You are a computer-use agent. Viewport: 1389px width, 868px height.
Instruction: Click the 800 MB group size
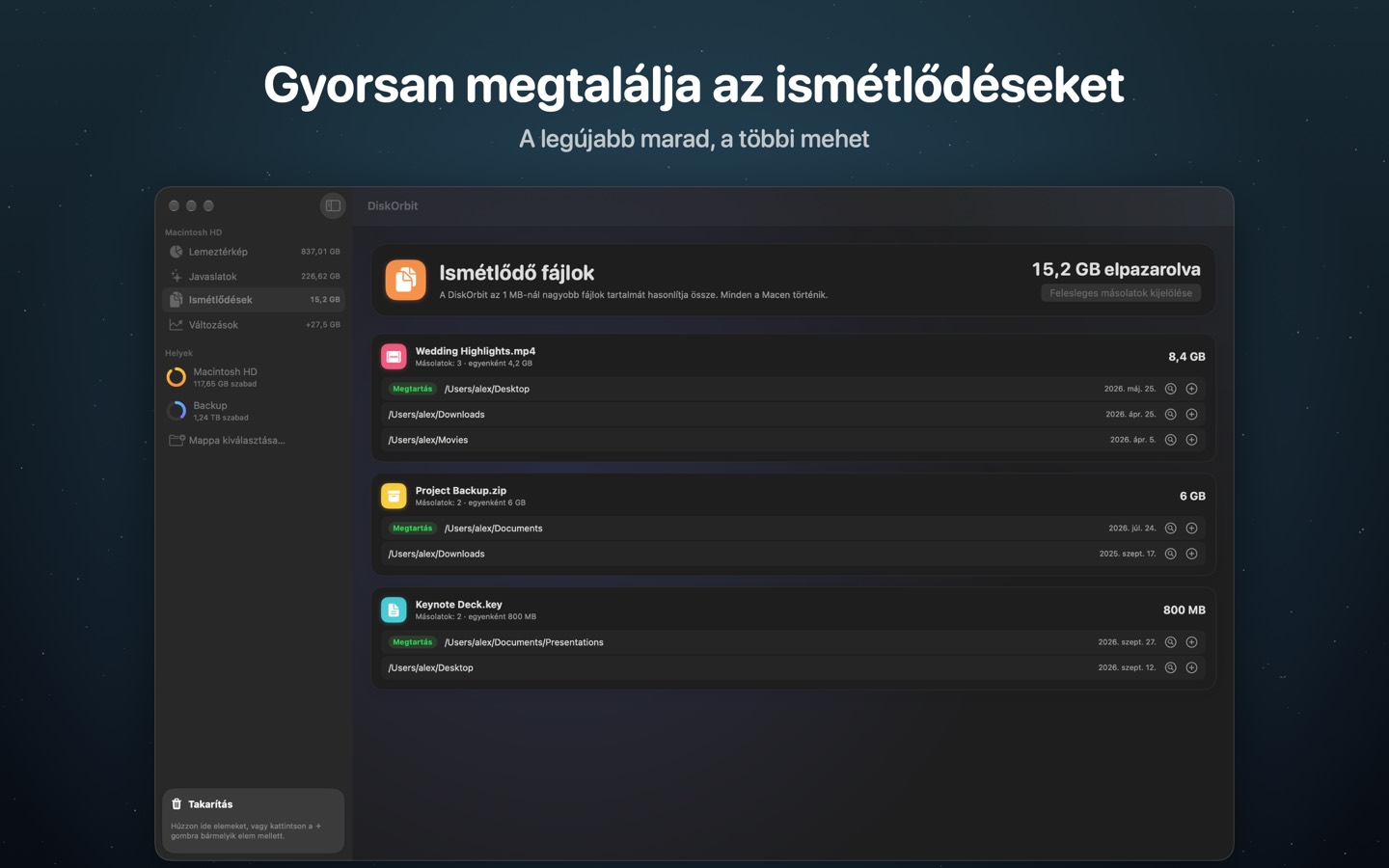click(x=1185, y=610)
